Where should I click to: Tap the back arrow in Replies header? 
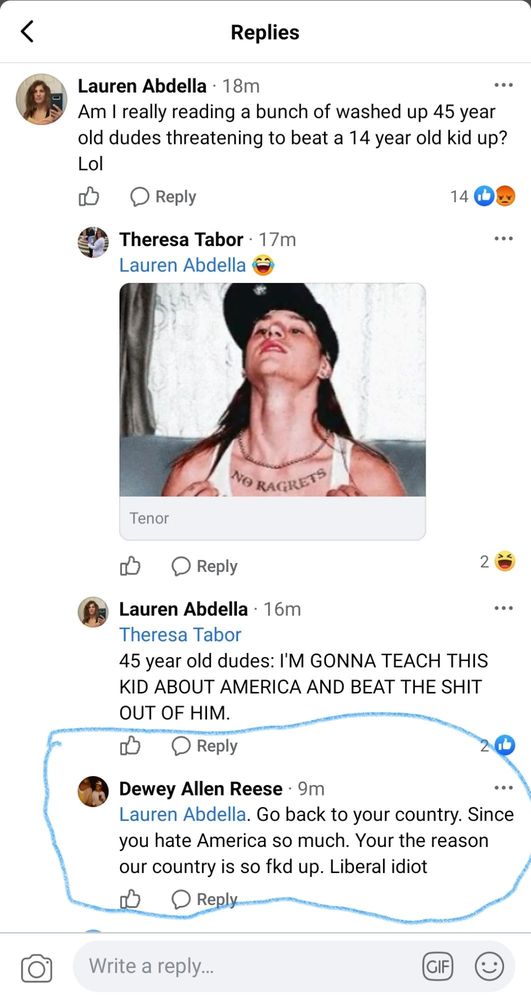pos(27,31)
